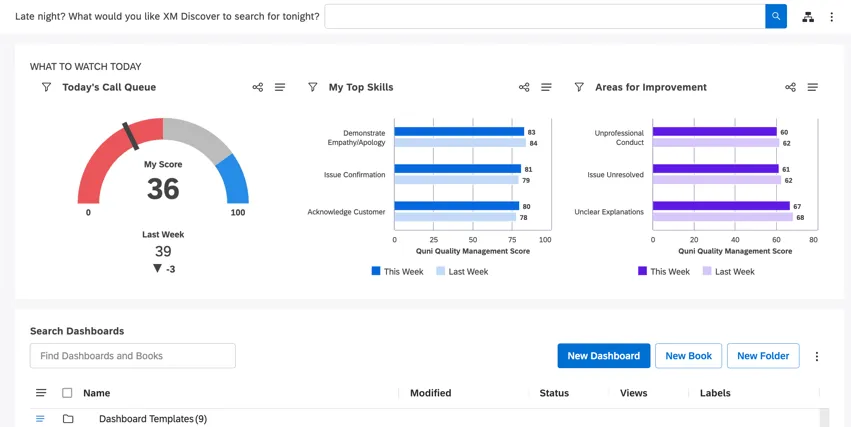Filter the Today's Call Queue widget
Screen dimensions: 851x427
pos(46,88)
